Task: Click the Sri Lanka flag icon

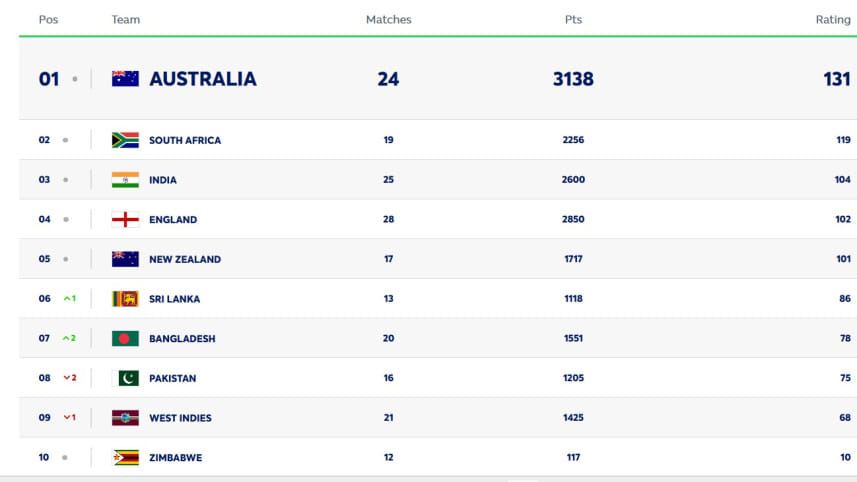Action: point(125,298)
